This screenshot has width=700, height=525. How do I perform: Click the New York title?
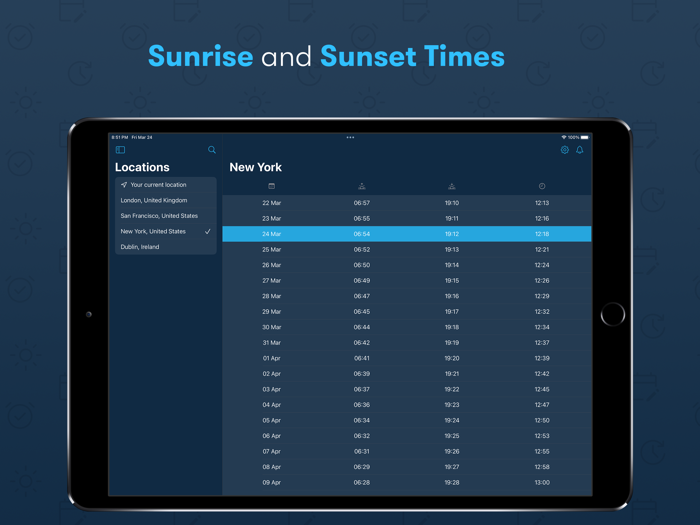[x=255, y=167]
